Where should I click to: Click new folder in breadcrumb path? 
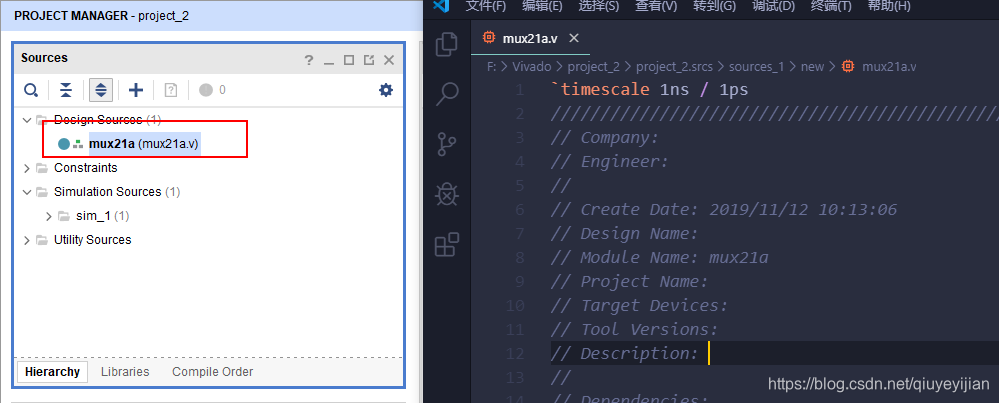click(812, 66)
